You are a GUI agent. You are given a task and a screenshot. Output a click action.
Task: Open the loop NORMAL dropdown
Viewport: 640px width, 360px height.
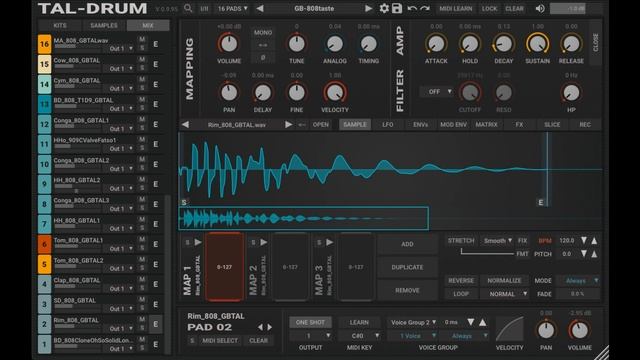click(504, 294)
